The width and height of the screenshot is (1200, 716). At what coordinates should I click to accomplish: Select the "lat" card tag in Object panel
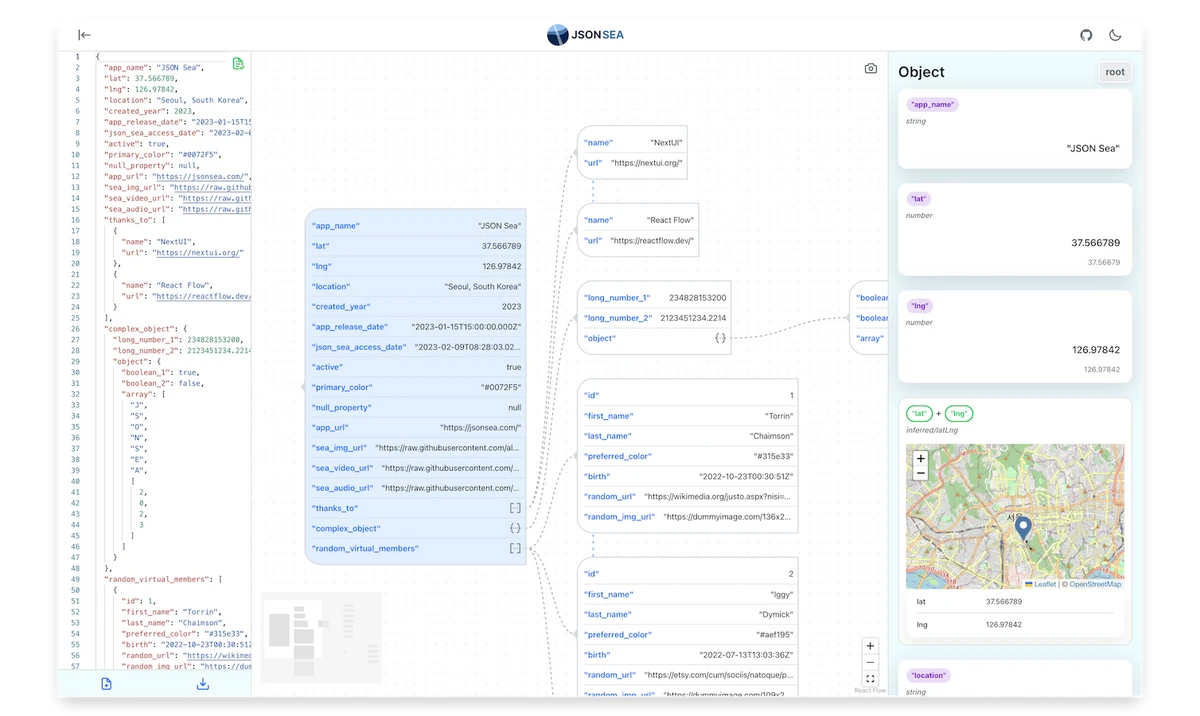tap(919, 198)
